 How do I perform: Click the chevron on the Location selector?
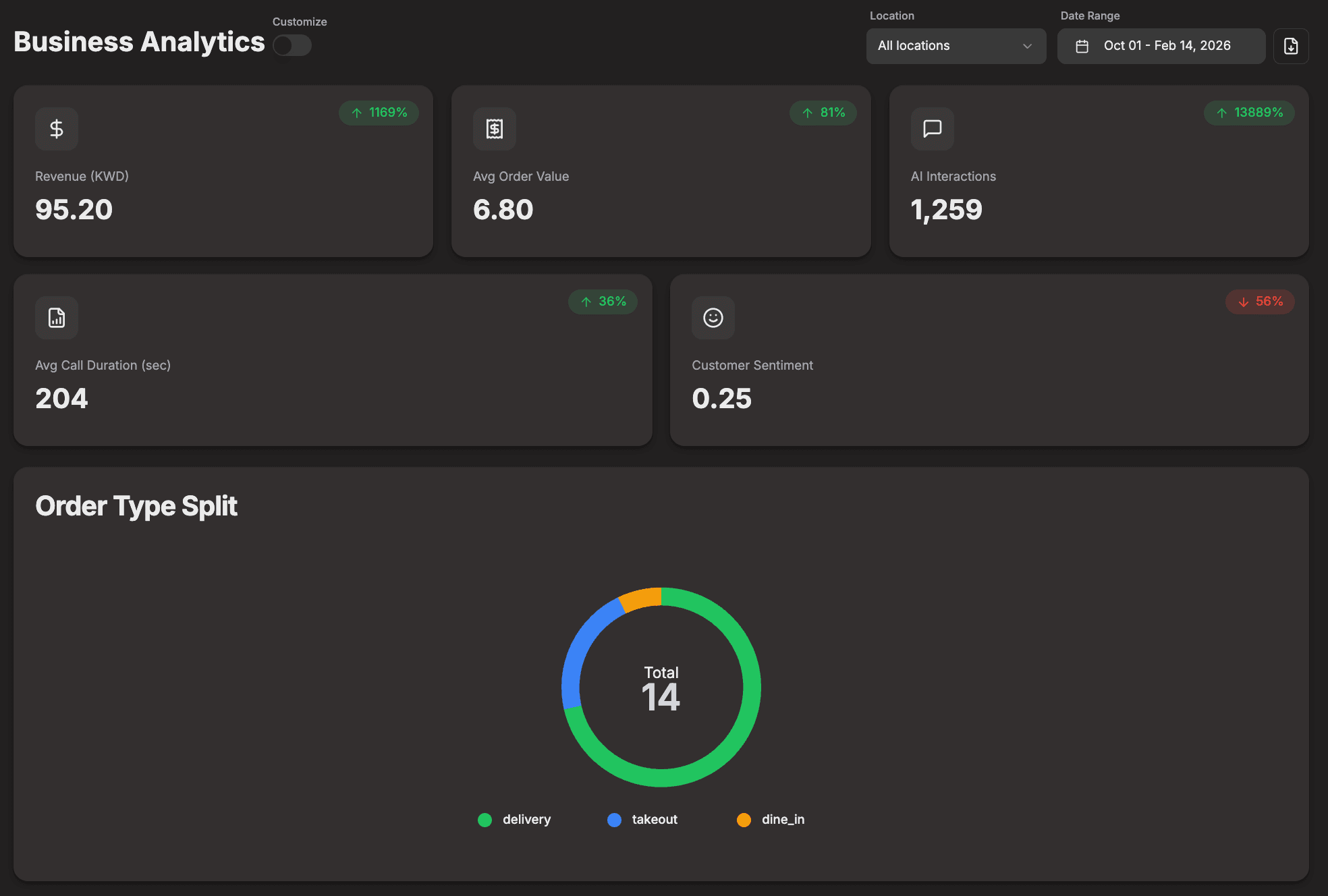tap(1027, 46)
